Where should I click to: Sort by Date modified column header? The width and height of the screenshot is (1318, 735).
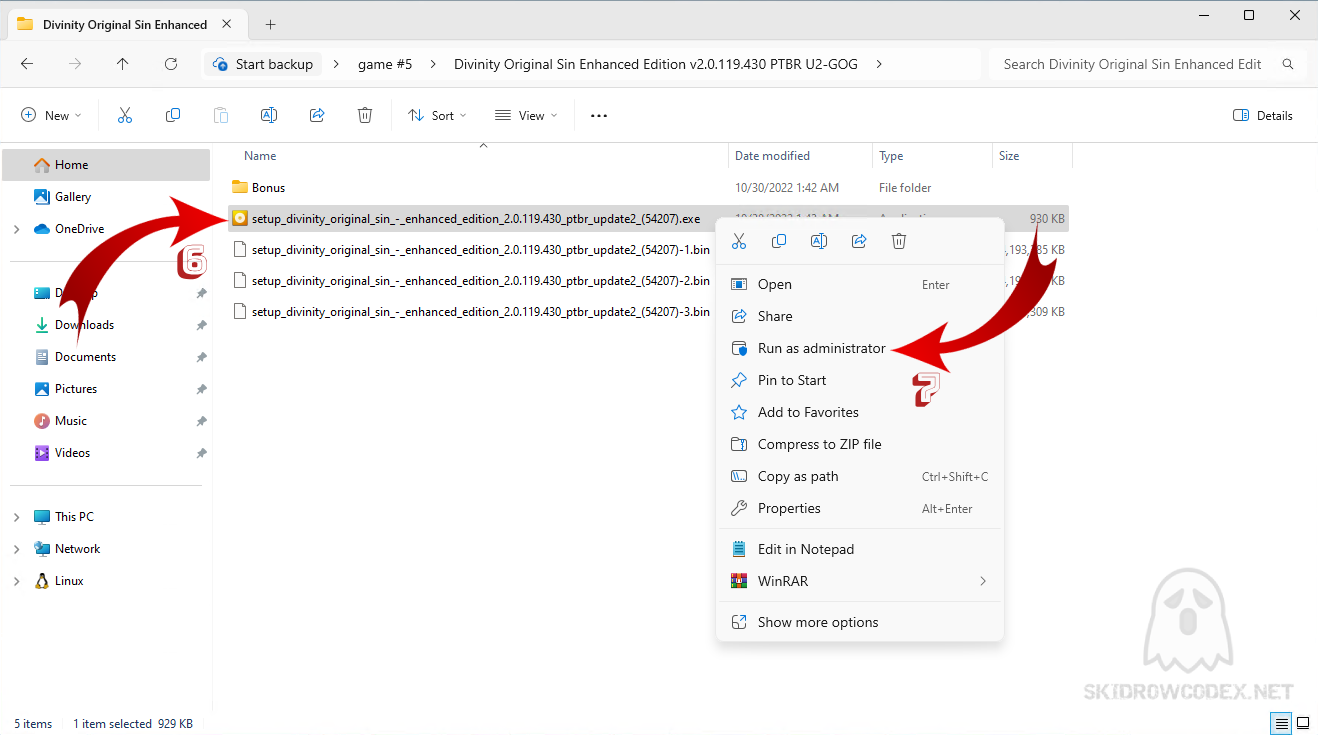(x=772, y=156)
